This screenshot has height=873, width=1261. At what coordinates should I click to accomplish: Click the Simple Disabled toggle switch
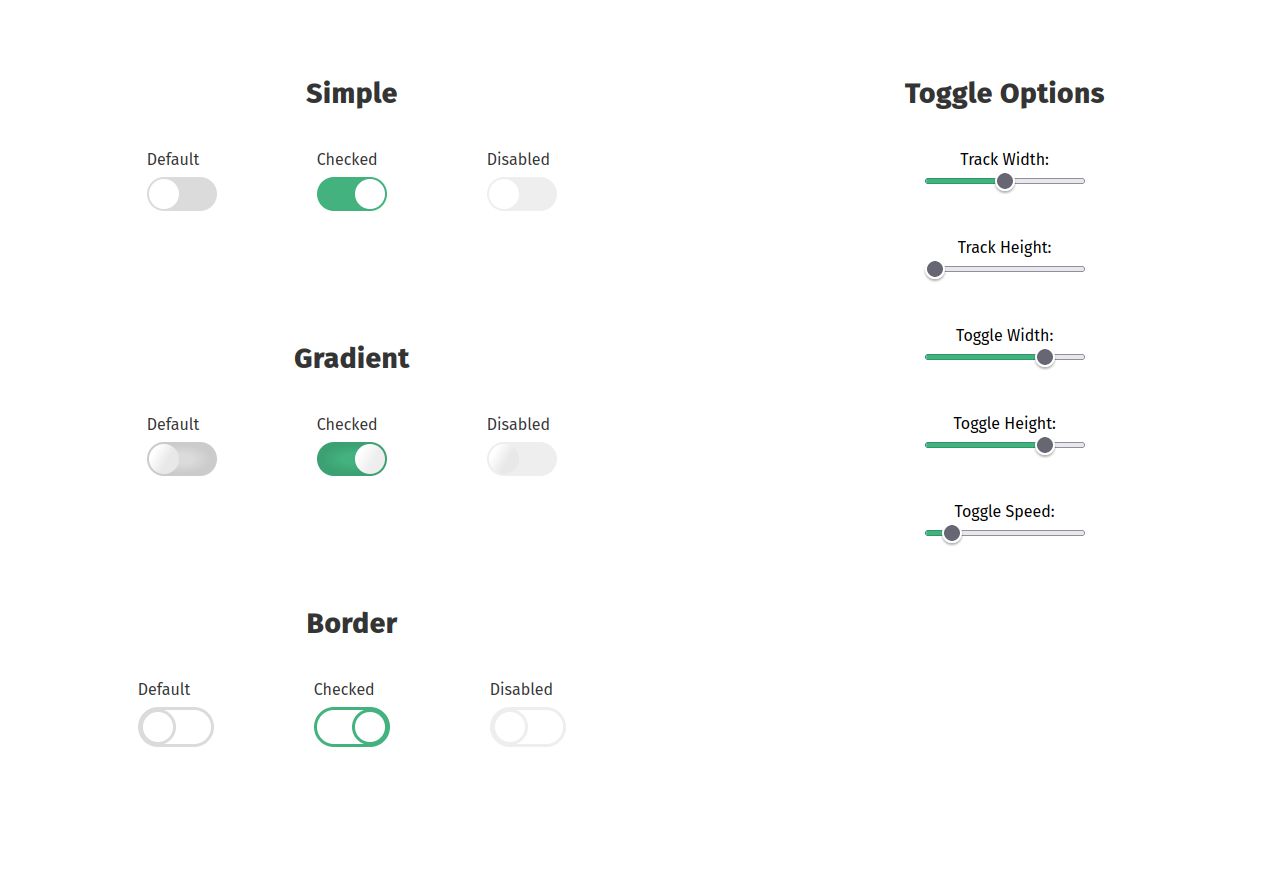(x=522, y=194)
